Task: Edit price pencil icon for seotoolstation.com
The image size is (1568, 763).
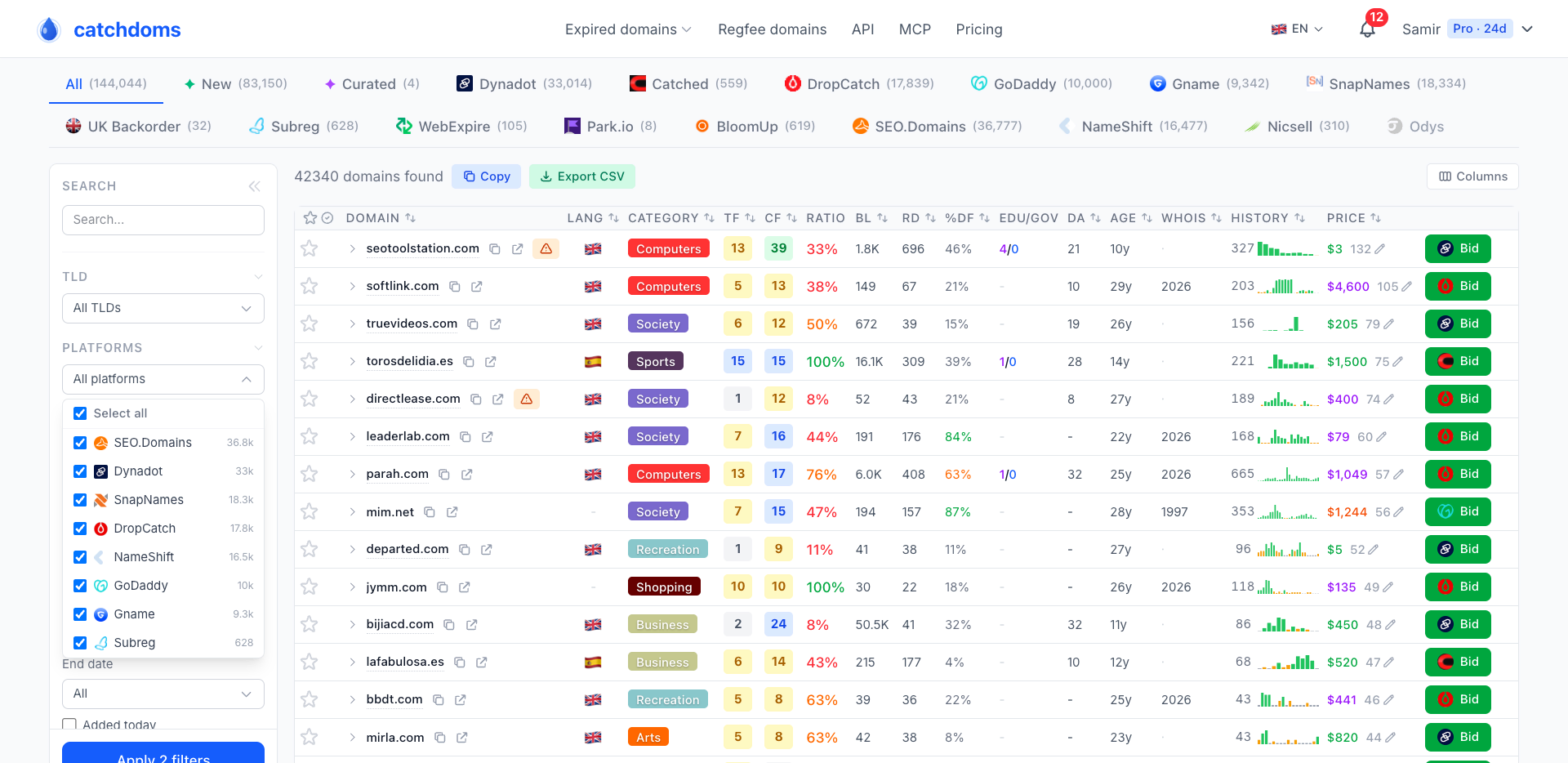Action: (x=1379, y=249)
